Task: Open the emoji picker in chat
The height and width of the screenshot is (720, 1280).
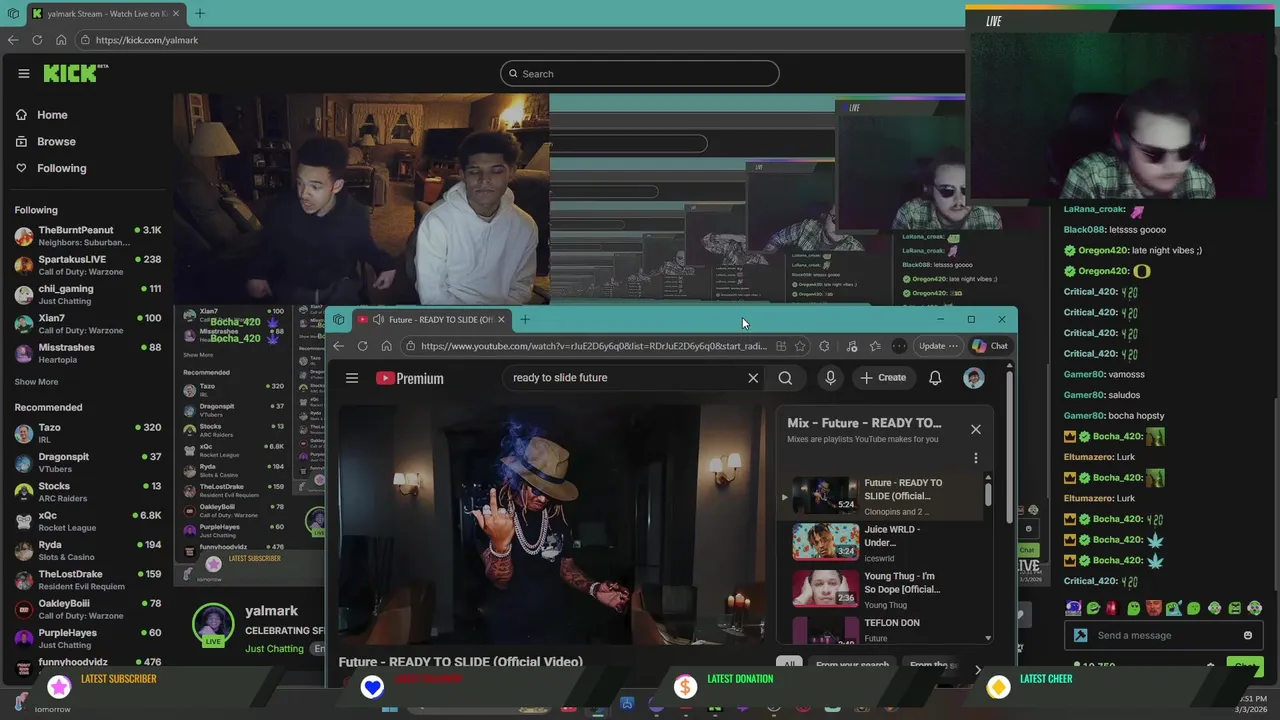Action: click(1248, 635)
